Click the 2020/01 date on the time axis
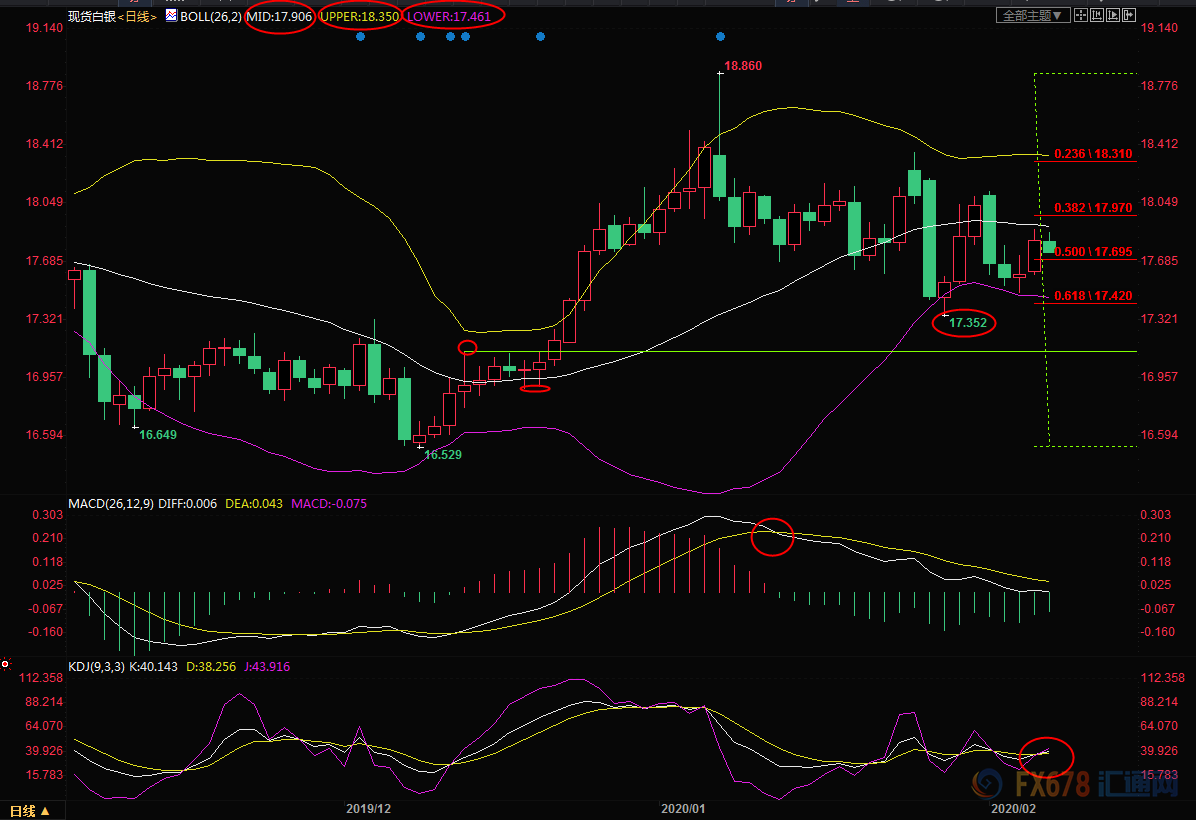The image size is (1196, 820). pyautogui.click(x=684, y=806)
